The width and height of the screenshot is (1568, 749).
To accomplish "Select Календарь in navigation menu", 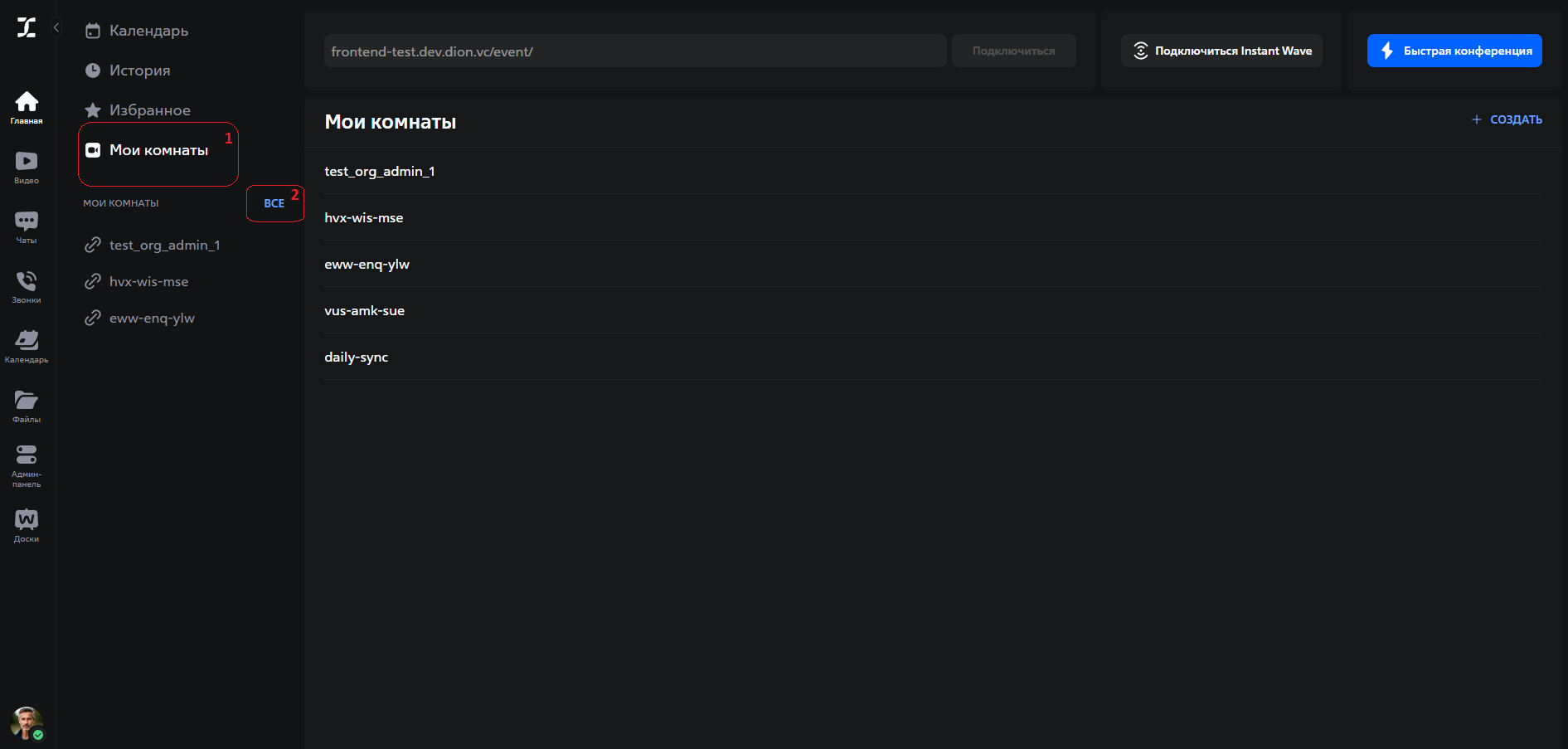I will click(x=148, y=31).
